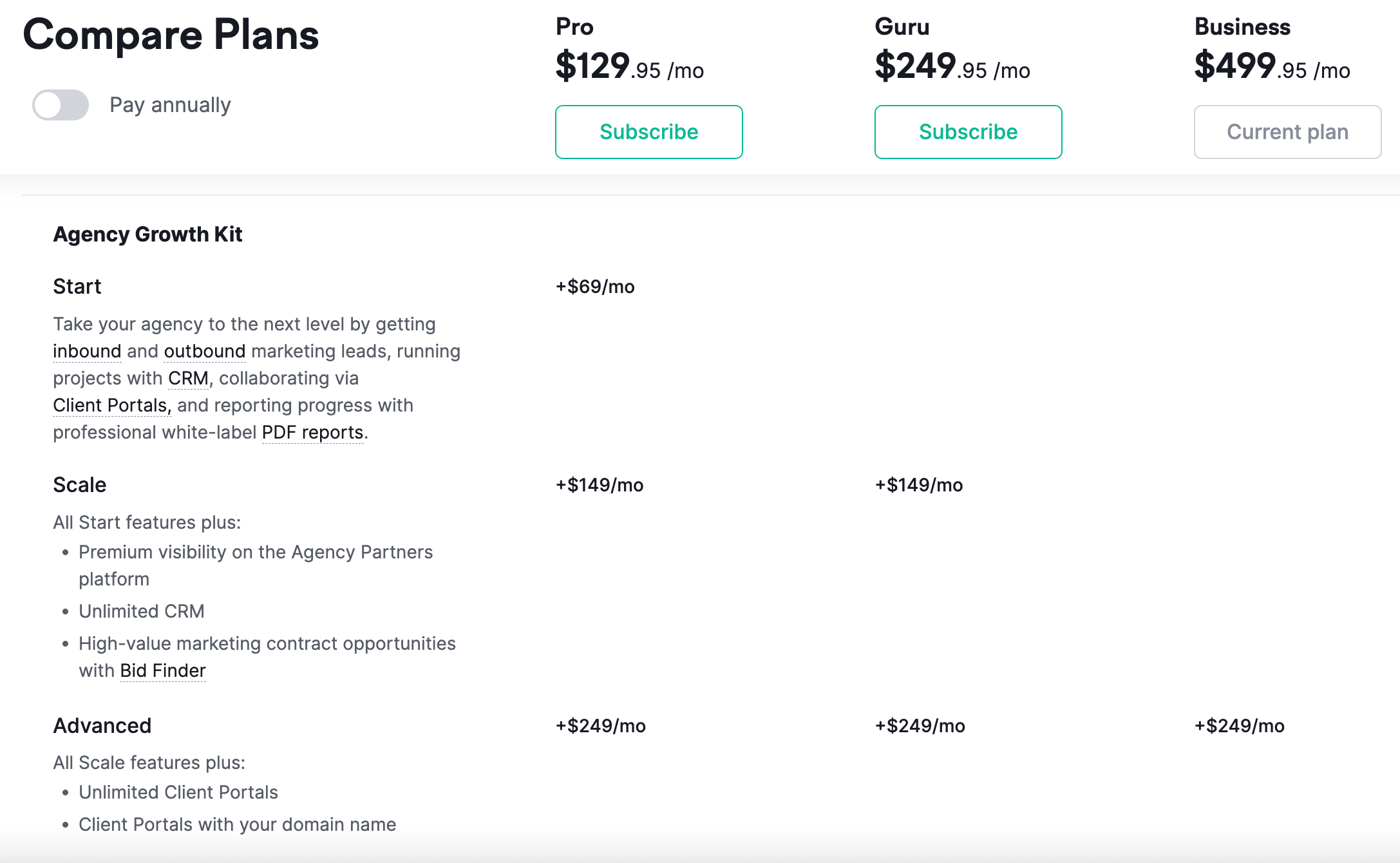Click the Compare Plans page title

[171, 35]
